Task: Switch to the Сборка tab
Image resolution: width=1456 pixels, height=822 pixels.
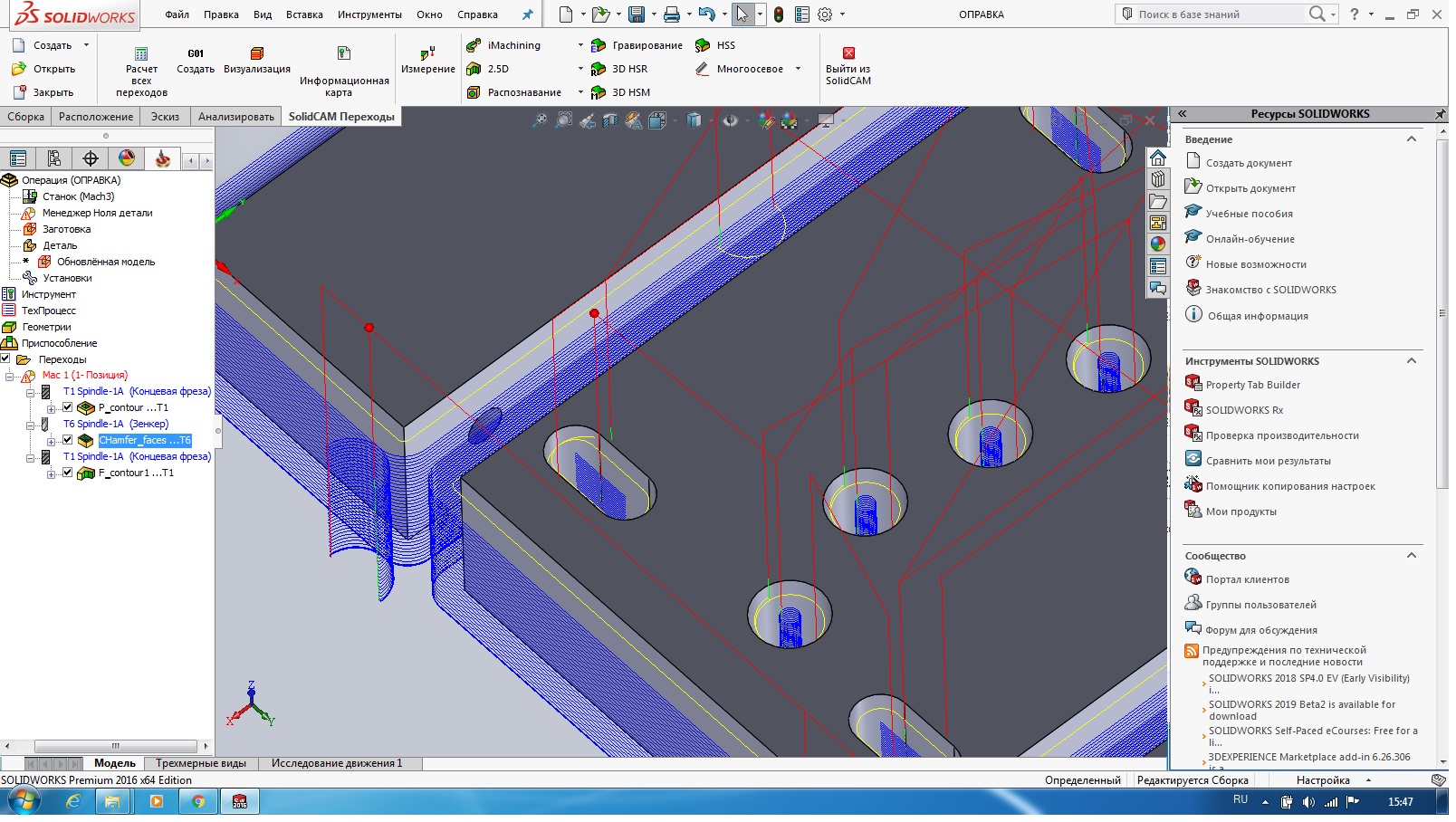Action: tap(25, 117)
